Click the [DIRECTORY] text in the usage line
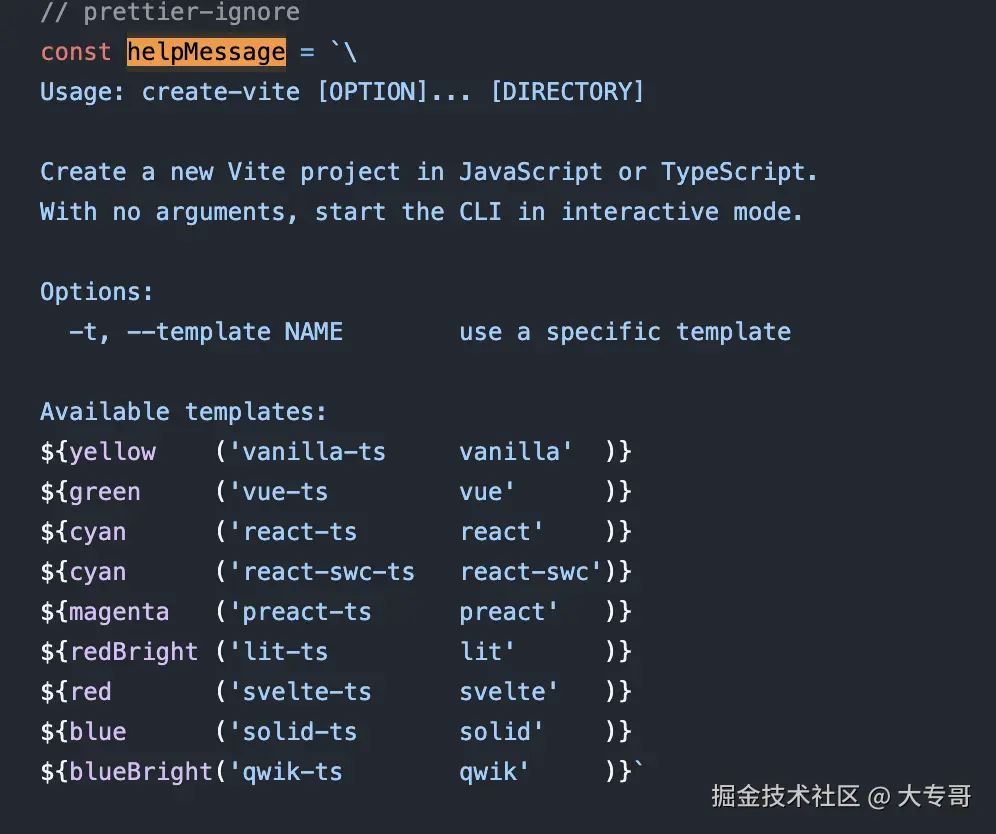Image resolution: width=996 pixels, height=834 pixels. pos(567,92)
